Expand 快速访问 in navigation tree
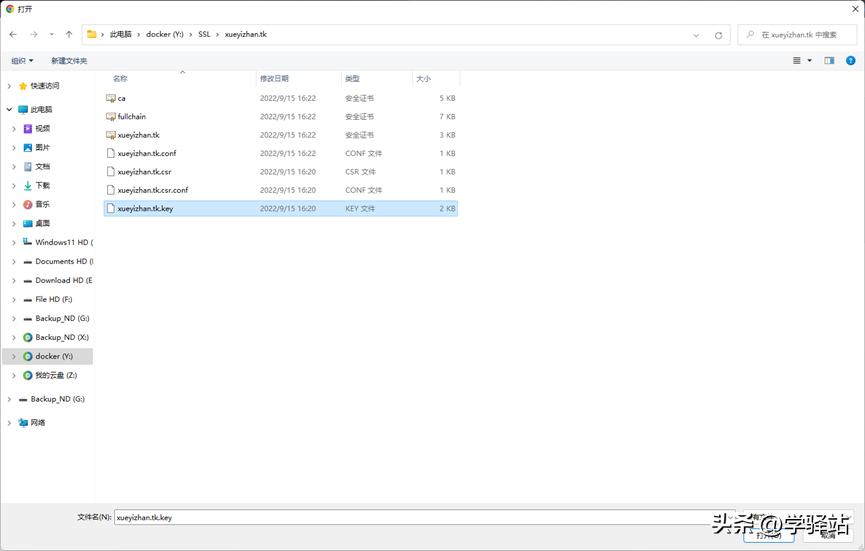865x551 pixels. tap(9, 86)
